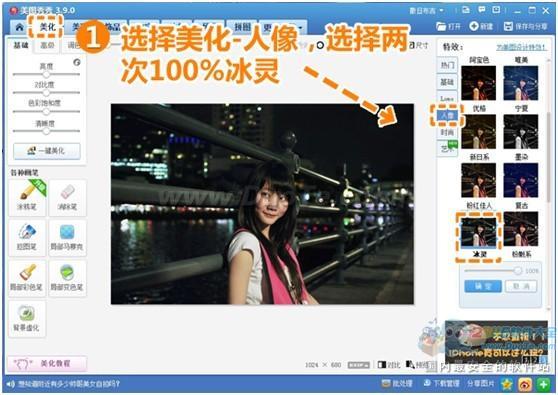Cancel effect with the 取消 button

(x=521, y=286)
